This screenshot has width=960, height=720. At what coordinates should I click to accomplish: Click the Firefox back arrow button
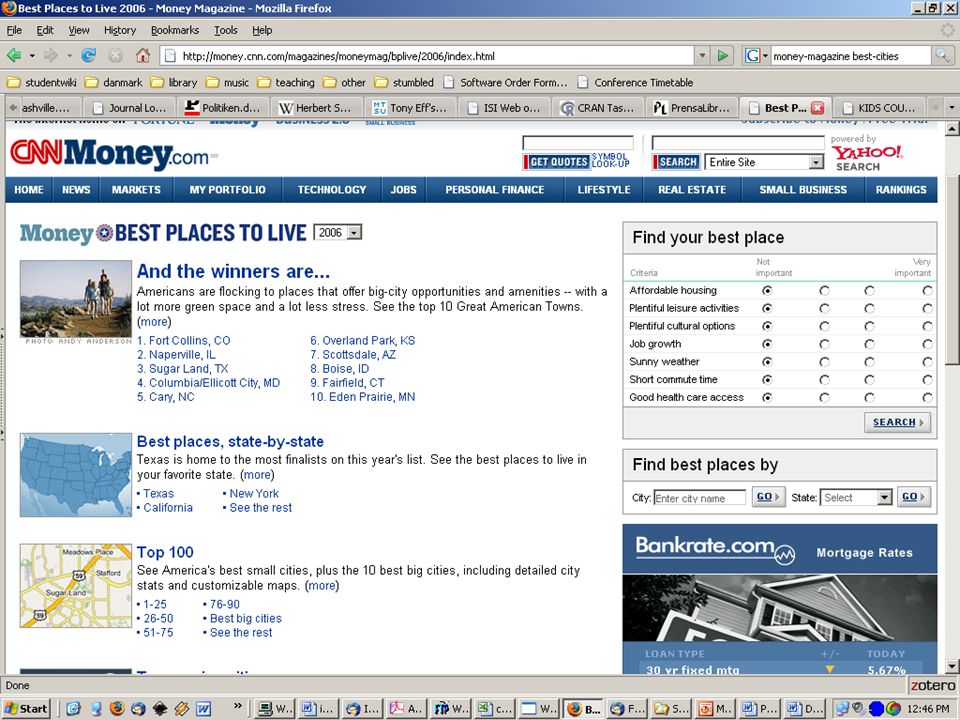coord(14,56)
